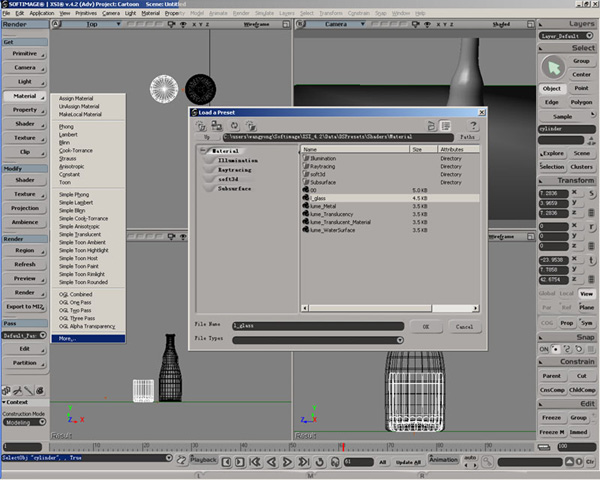Click the Paths button

pos(467,137)
